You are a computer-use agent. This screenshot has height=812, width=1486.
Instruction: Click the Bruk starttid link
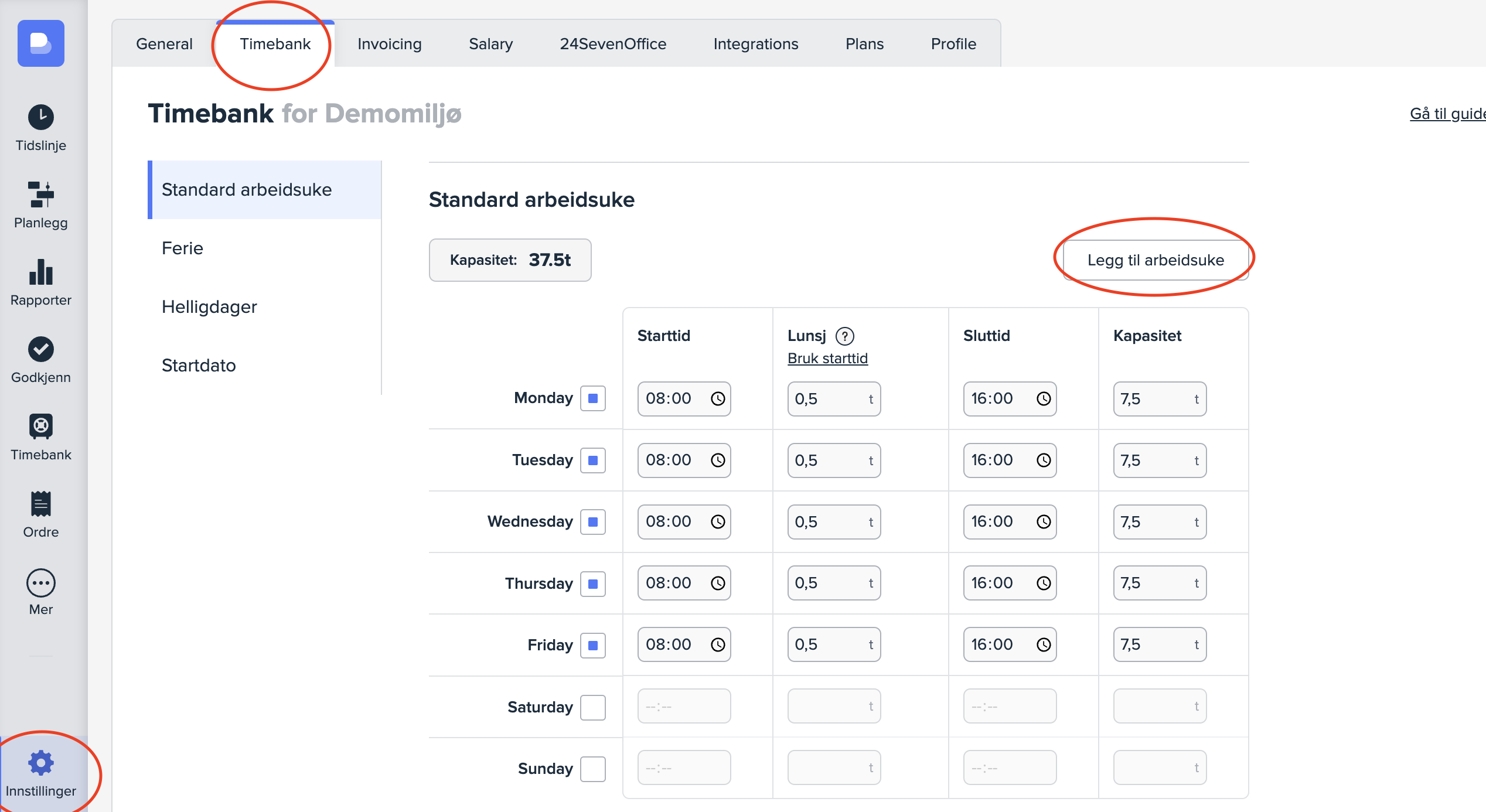point(827,359)
